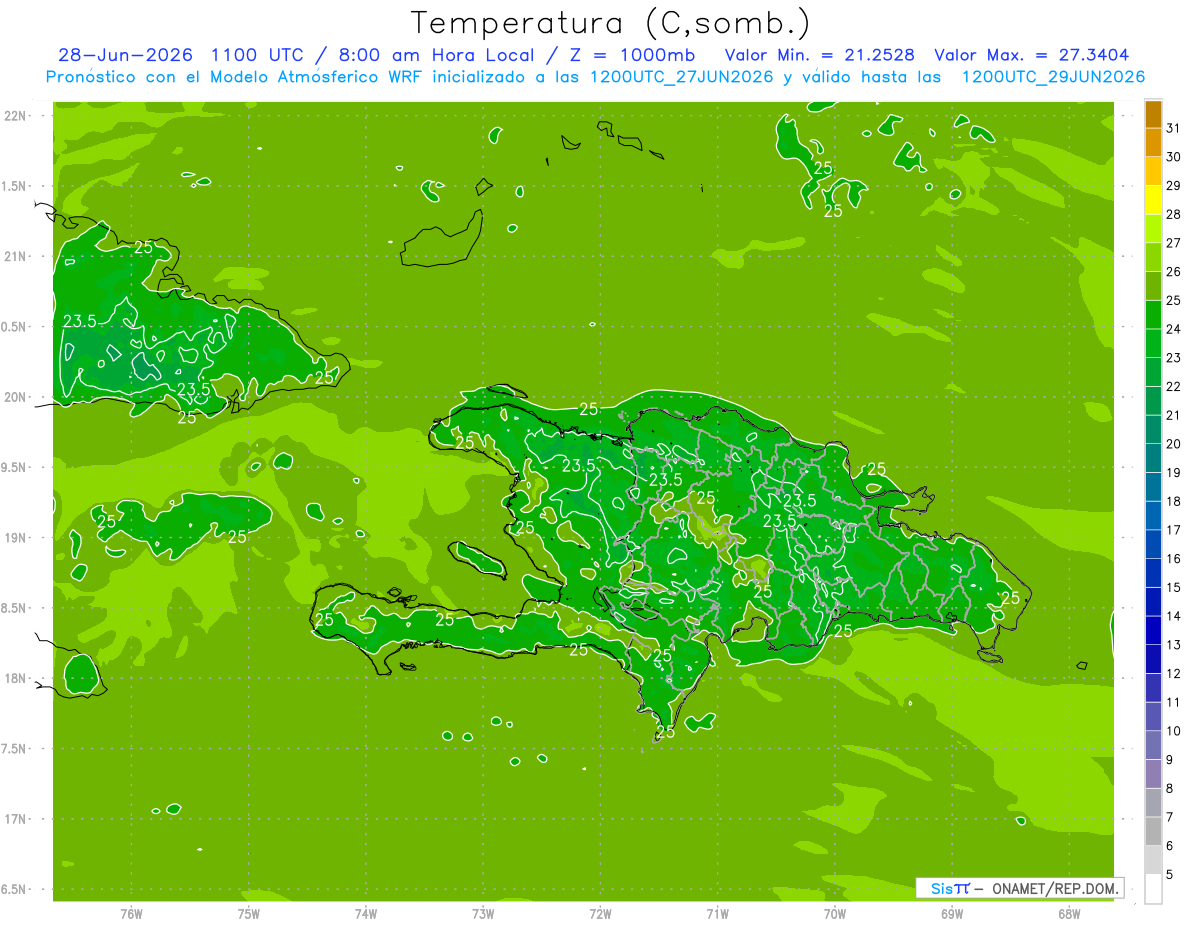Click the "76W" longitude axis label
Image resolution: width=1200 pixels, height=927 pixels.
tap(131, 913)
